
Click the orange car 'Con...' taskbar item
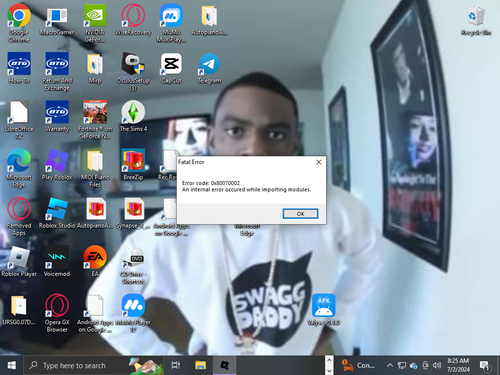click(358, 365)
